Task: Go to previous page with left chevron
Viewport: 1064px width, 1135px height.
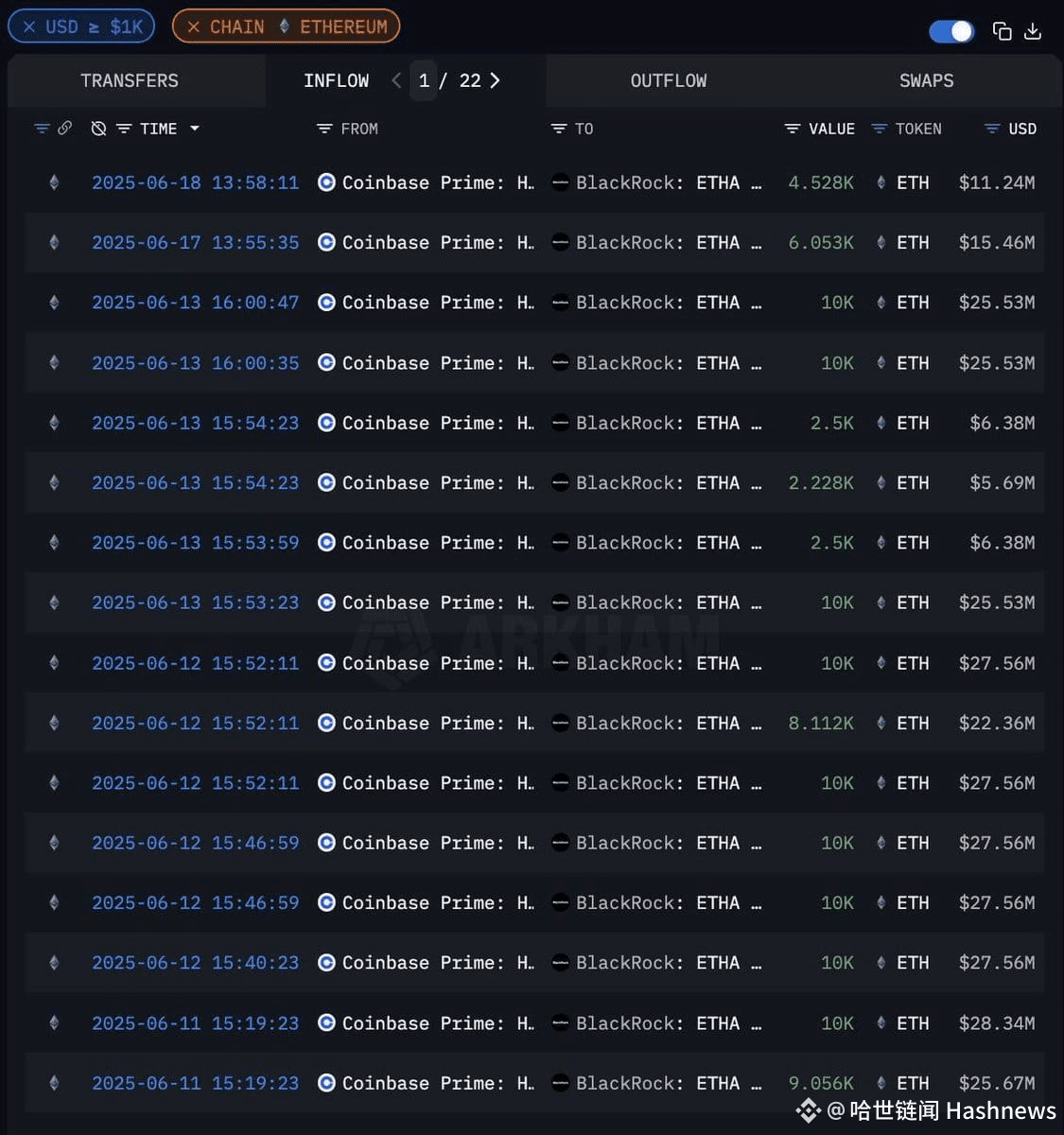Action: coord(396,80)
